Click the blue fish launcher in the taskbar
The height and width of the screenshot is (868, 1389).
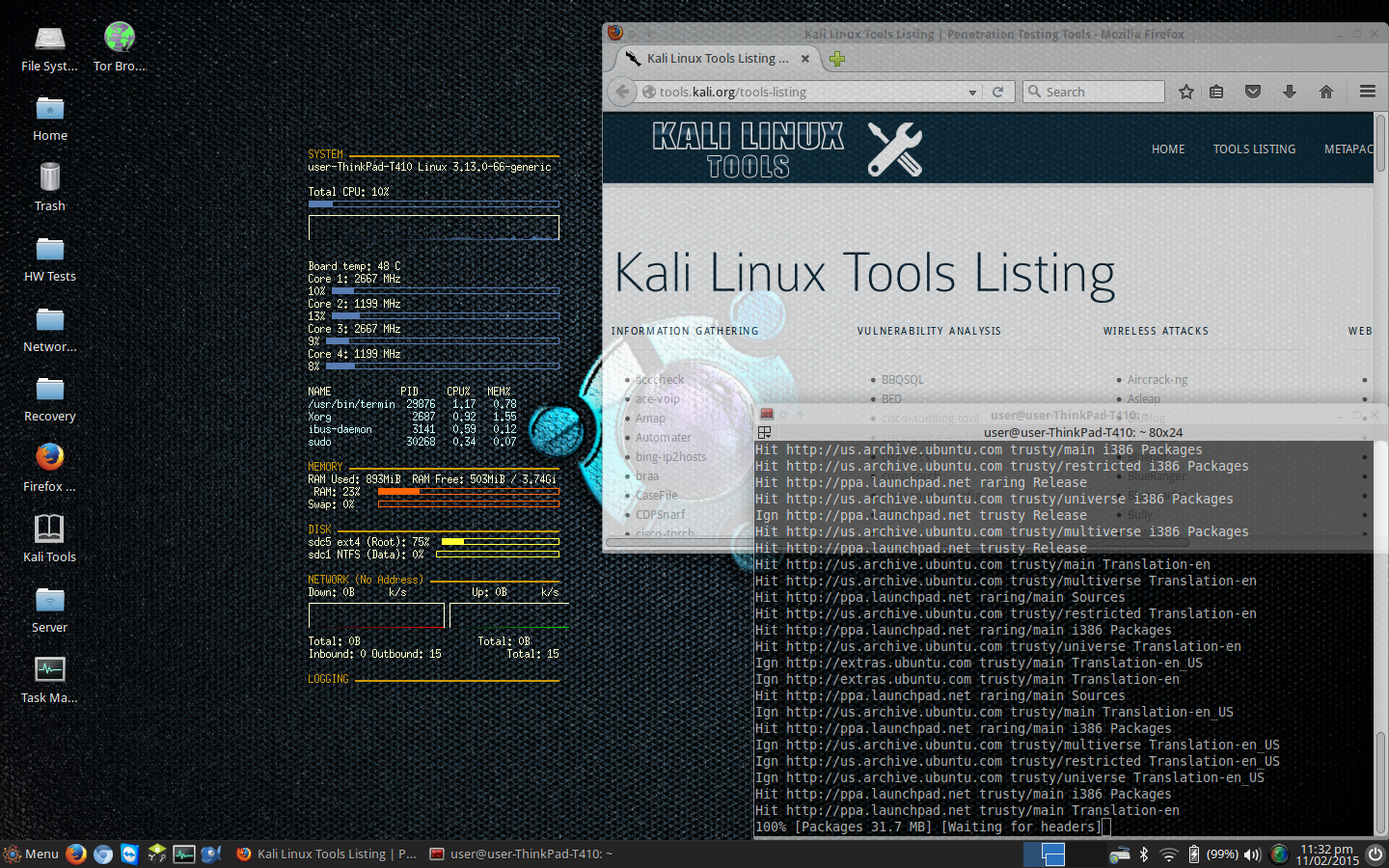point(211,854)
